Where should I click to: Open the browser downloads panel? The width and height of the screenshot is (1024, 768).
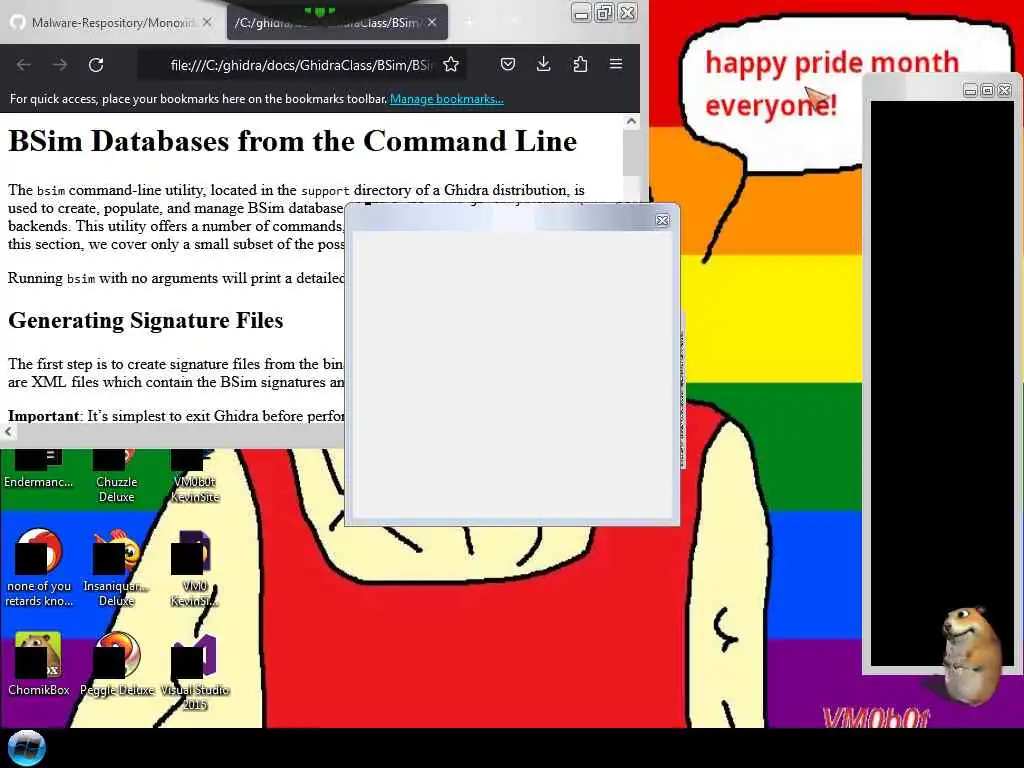(543, 64)
